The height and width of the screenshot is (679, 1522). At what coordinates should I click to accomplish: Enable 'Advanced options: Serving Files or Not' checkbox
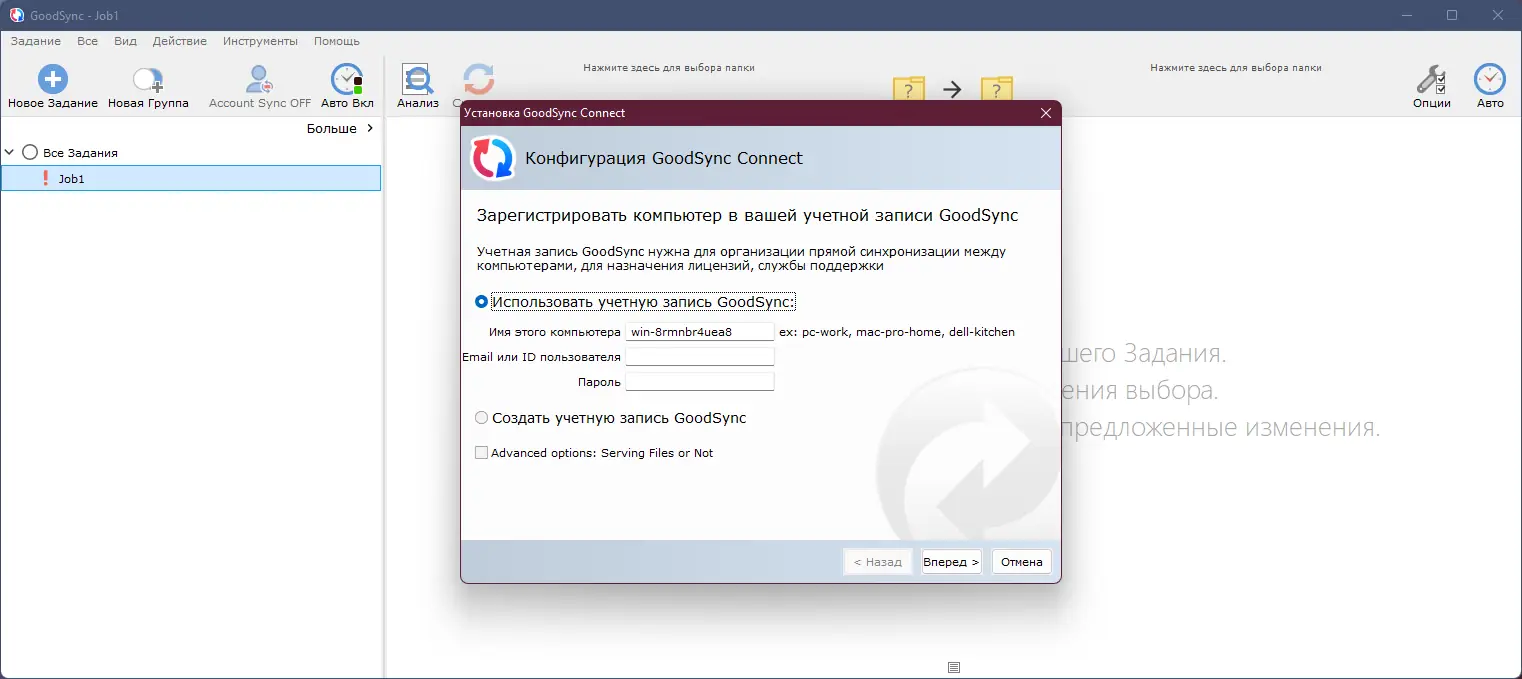tap(482, 453)
